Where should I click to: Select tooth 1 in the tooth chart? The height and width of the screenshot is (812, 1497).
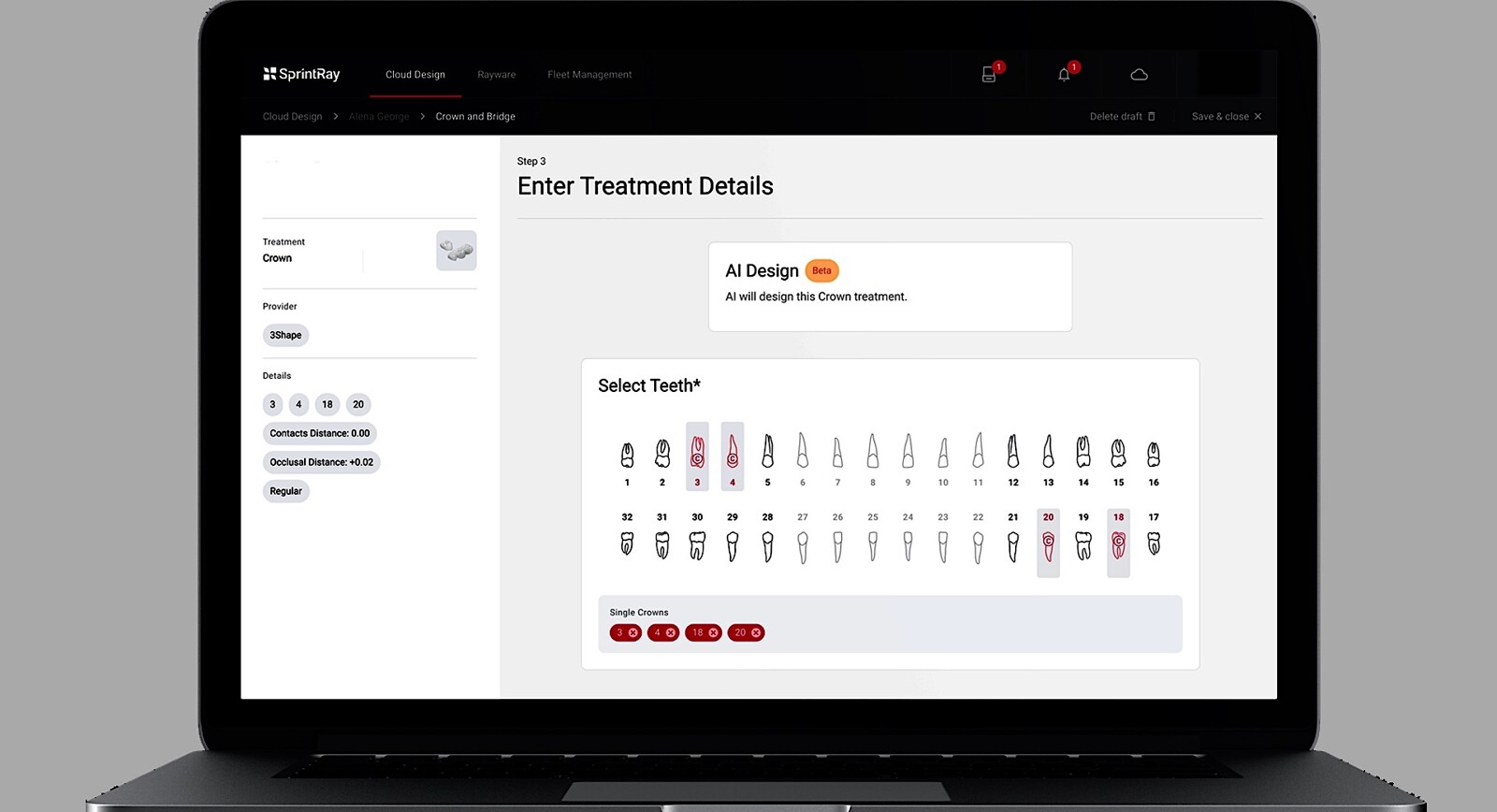click(x=627, y=456)
